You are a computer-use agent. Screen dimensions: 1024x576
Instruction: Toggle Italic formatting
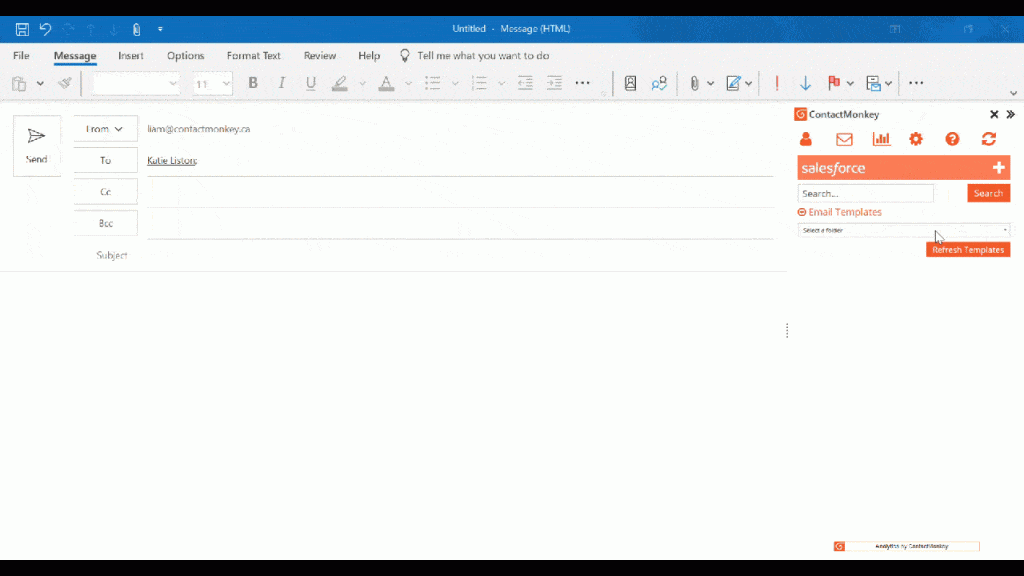281,83
